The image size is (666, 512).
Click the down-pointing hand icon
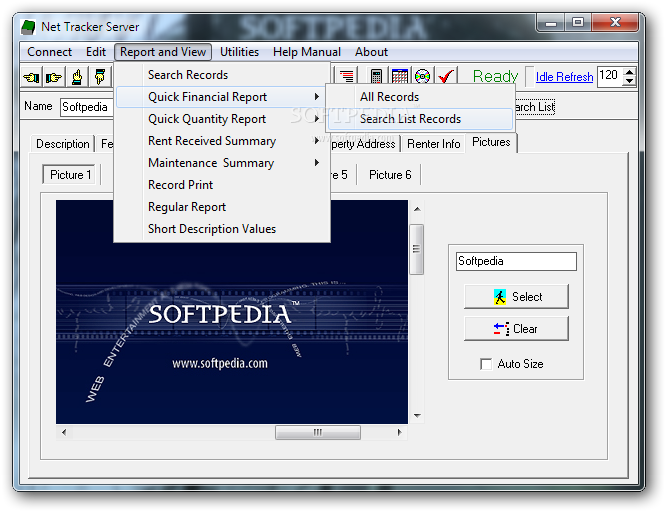coord(100,77)
